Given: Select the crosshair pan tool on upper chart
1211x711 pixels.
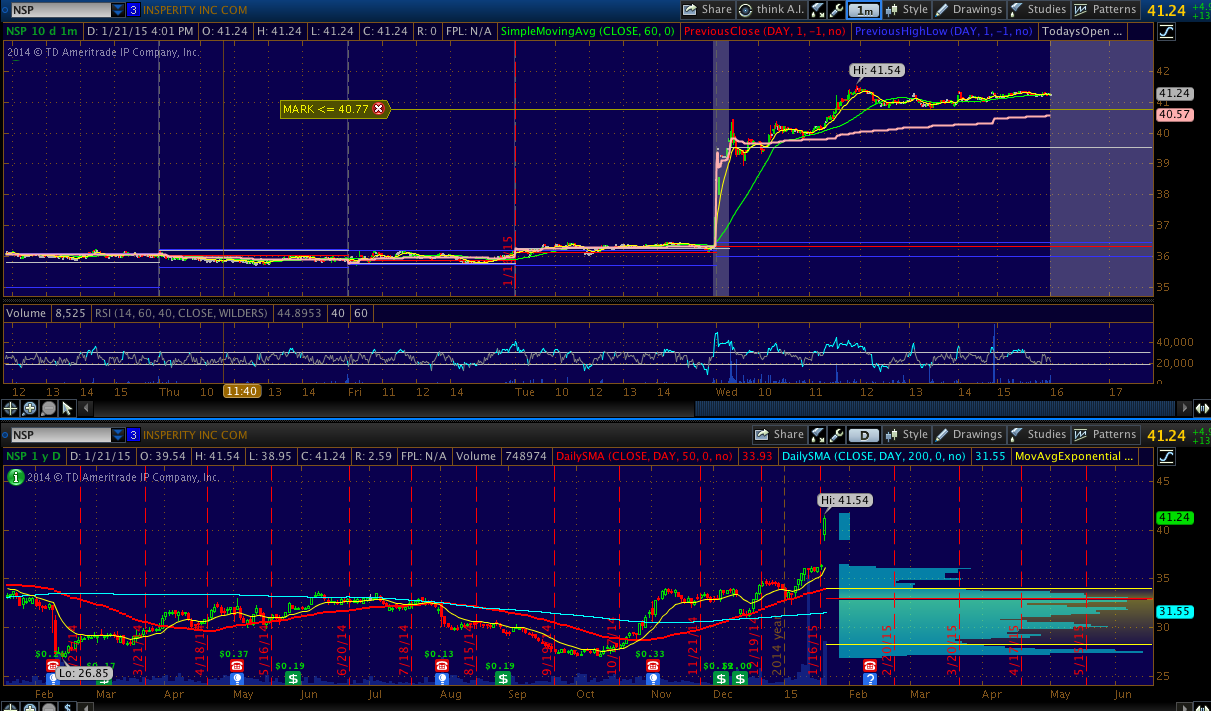Looking at the screenshot, I should click(x=11, y=408).
